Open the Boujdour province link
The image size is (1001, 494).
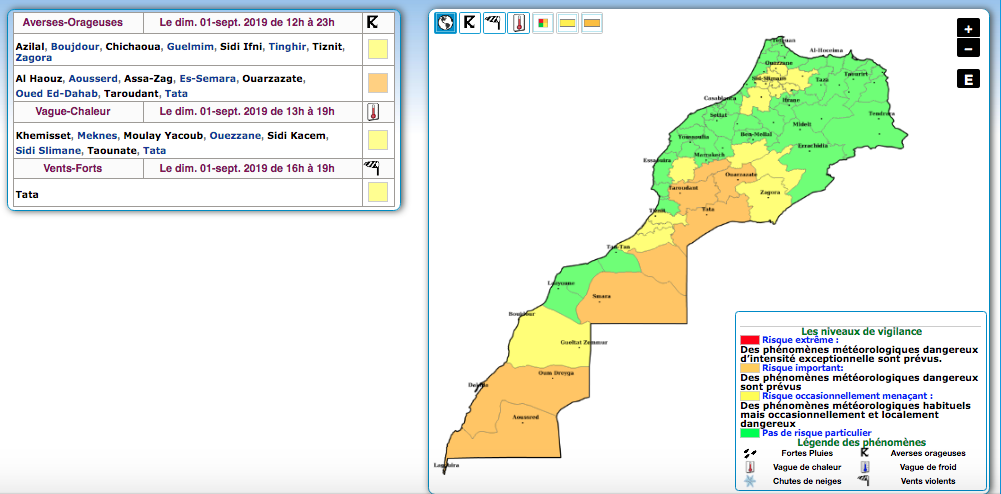tap(74, 46)
